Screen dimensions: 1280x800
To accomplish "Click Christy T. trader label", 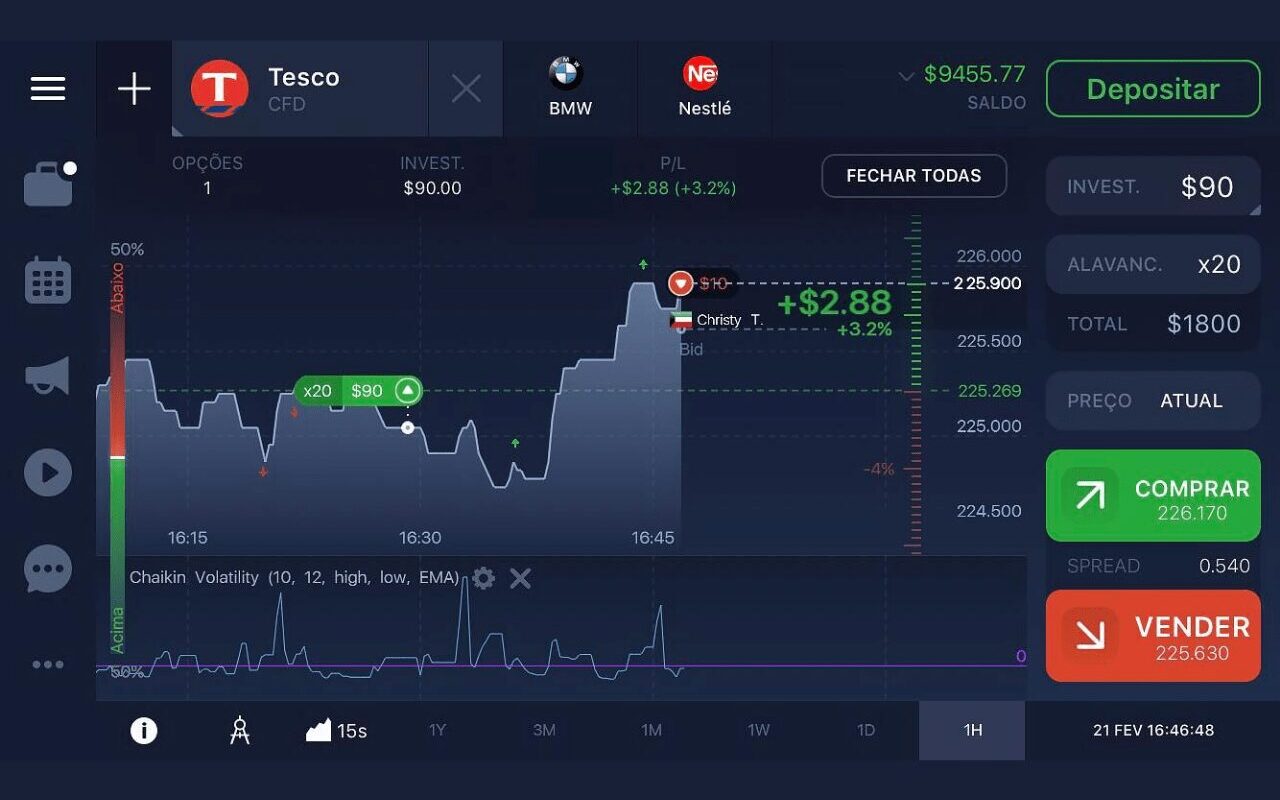I will (717, 320).
